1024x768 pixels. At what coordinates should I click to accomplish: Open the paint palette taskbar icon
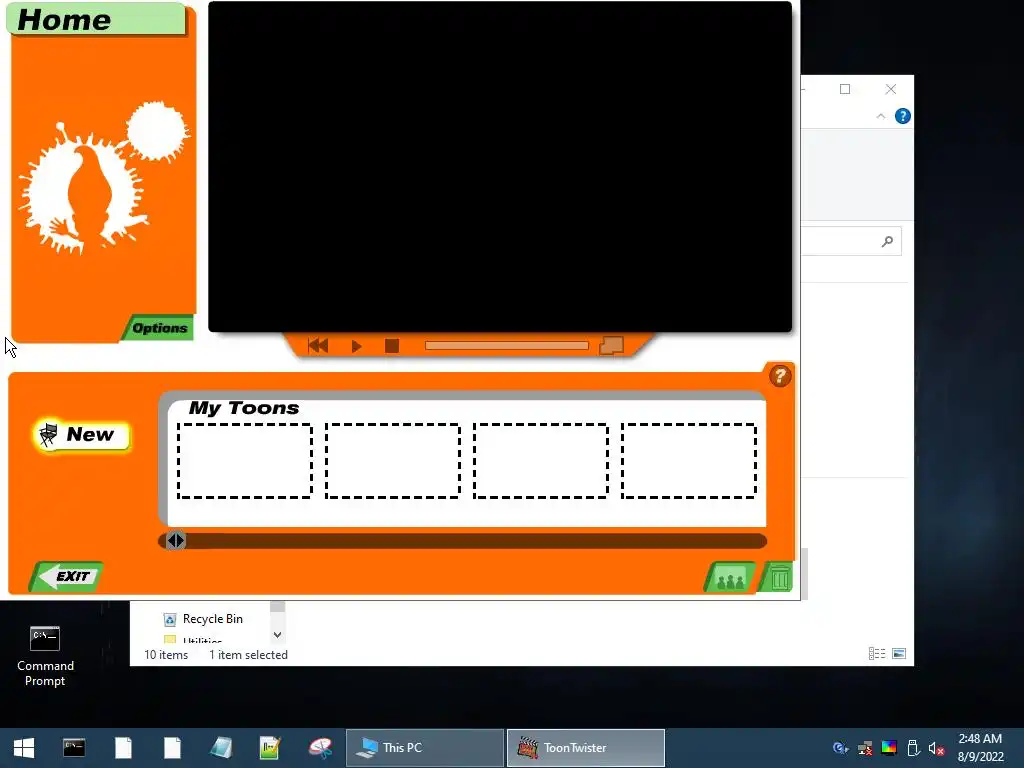pos(320,748)
